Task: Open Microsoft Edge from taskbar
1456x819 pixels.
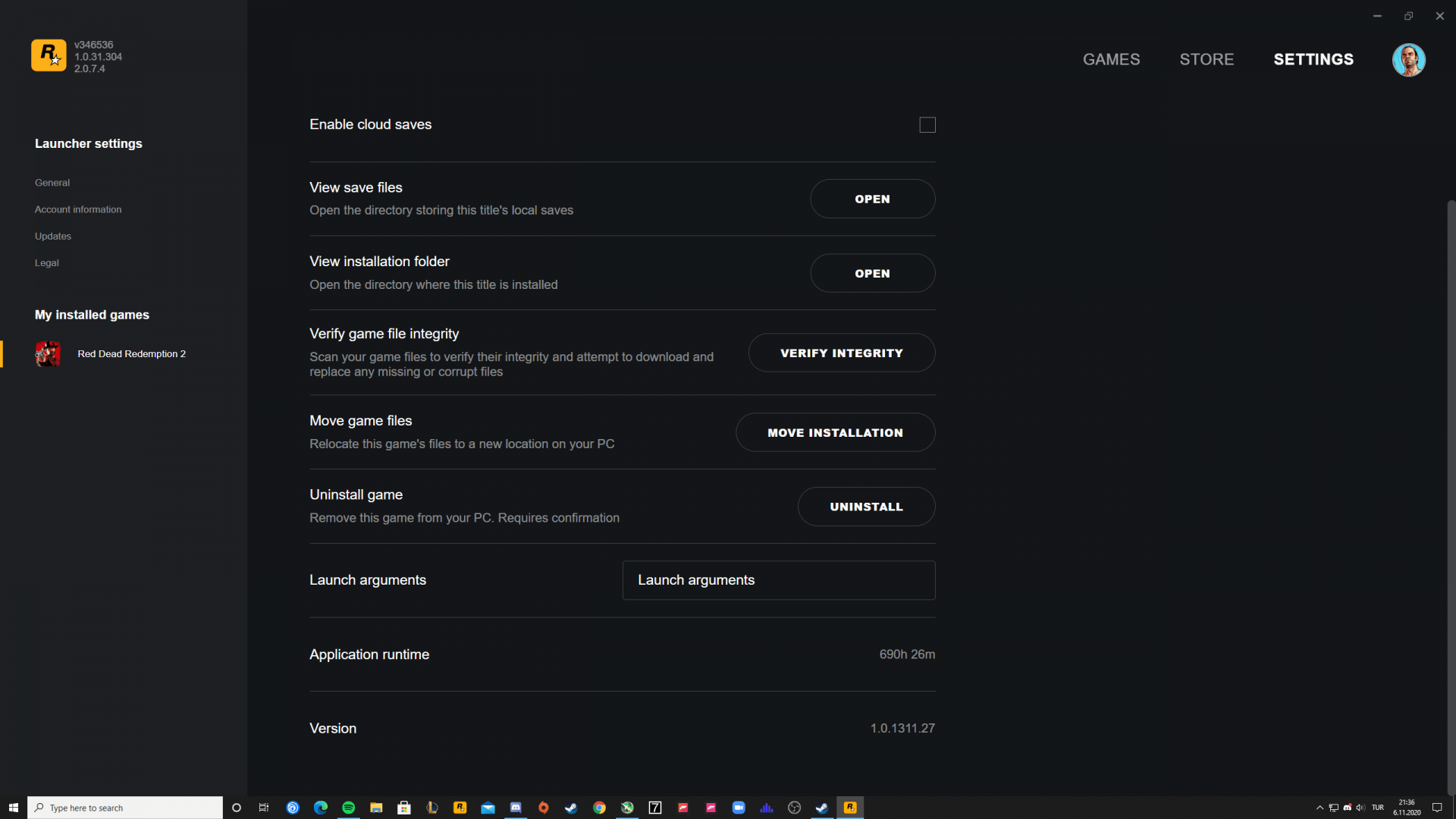Action: [320, 808]
